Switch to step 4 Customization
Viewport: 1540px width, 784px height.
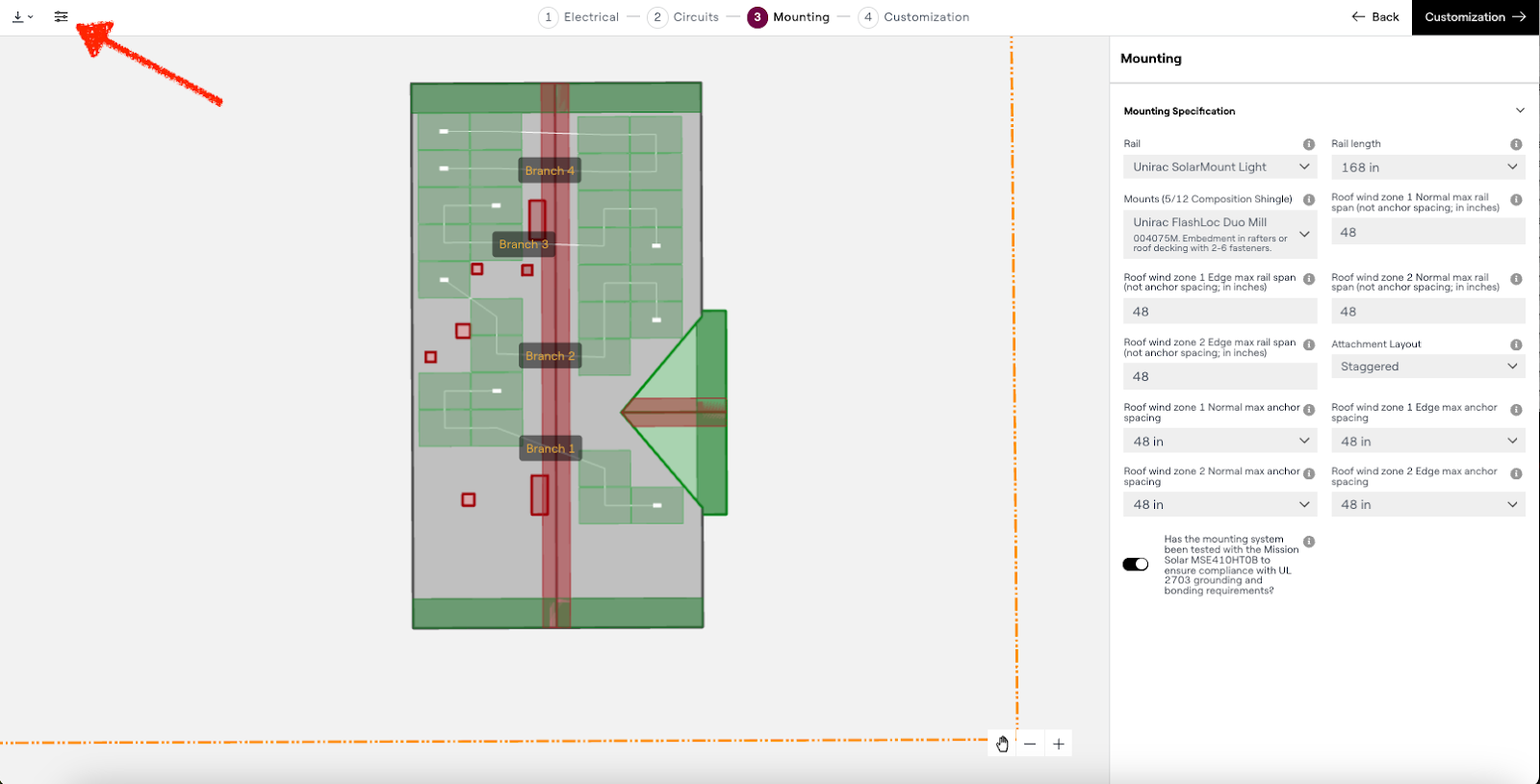[913, 17]
